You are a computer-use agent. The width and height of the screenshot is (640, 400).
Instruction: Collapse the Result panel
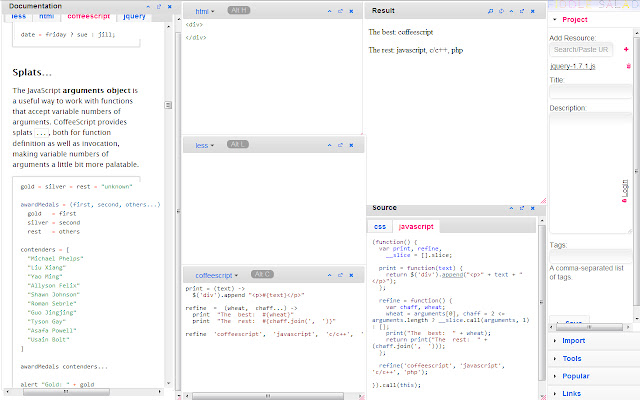(x=511, y=11)
